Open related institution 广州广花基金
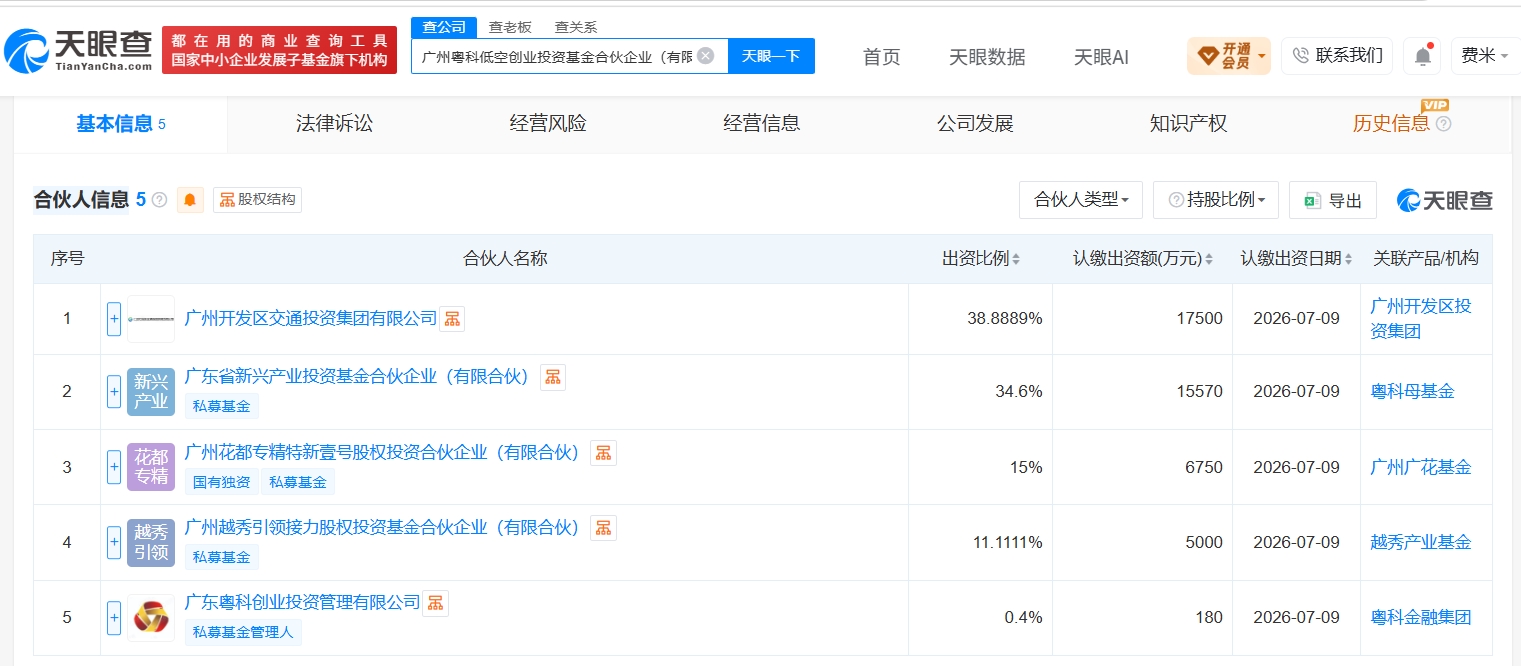 (1420, 467)
